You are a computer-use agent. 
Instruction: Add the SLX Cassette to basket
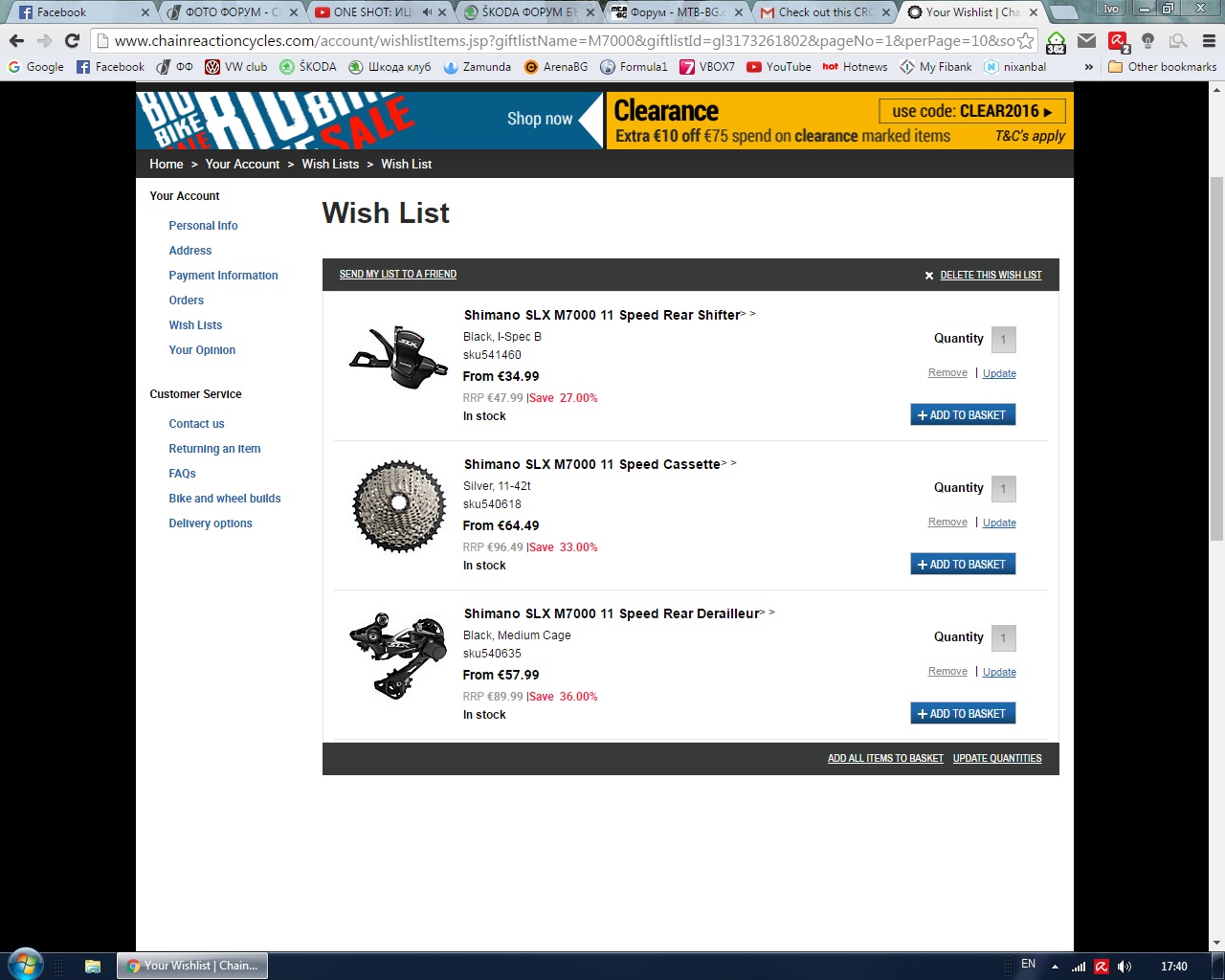963,564
